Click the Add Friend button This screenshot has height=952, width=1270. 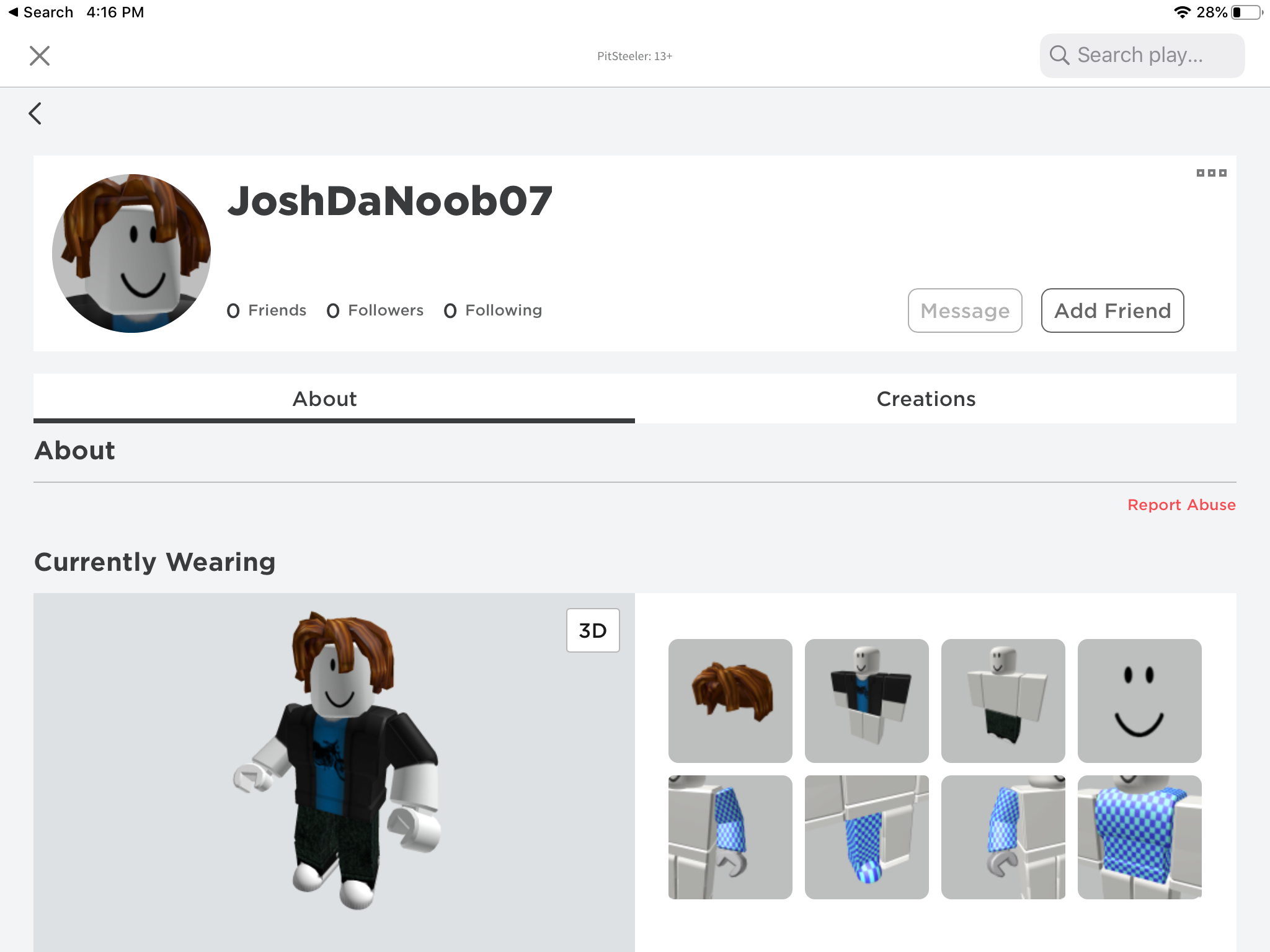tap(1113, 310)
